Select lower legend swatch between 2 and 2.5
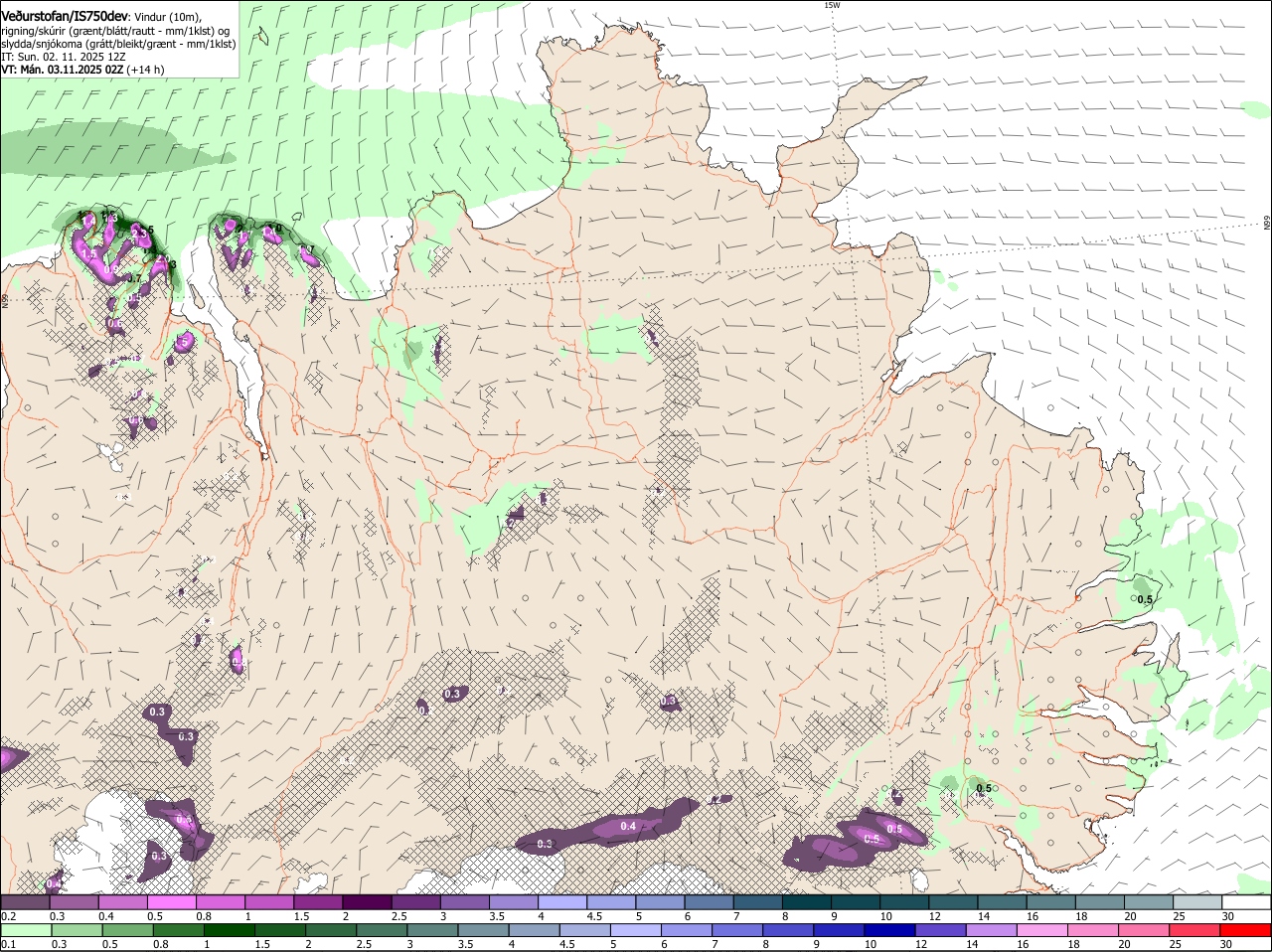This screenshot has width=1272, height=952. (330, 931)
